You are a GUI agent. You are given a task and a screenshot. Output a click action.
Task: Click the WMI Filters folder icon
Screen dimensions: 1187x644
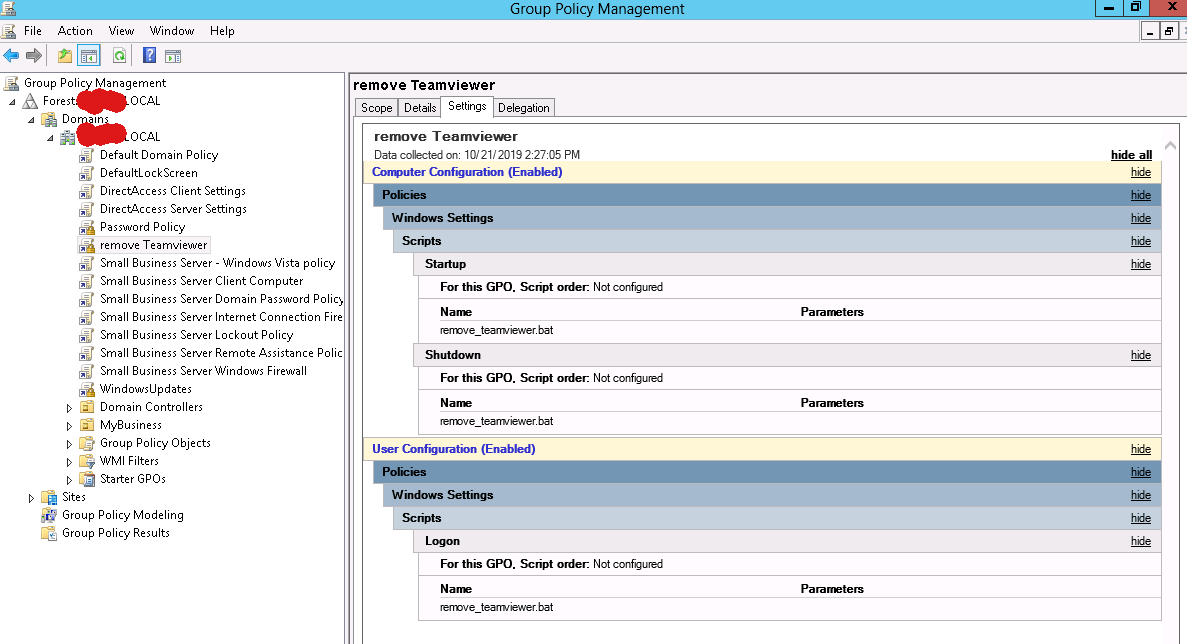pyautogui.click(x=87, y=461)
